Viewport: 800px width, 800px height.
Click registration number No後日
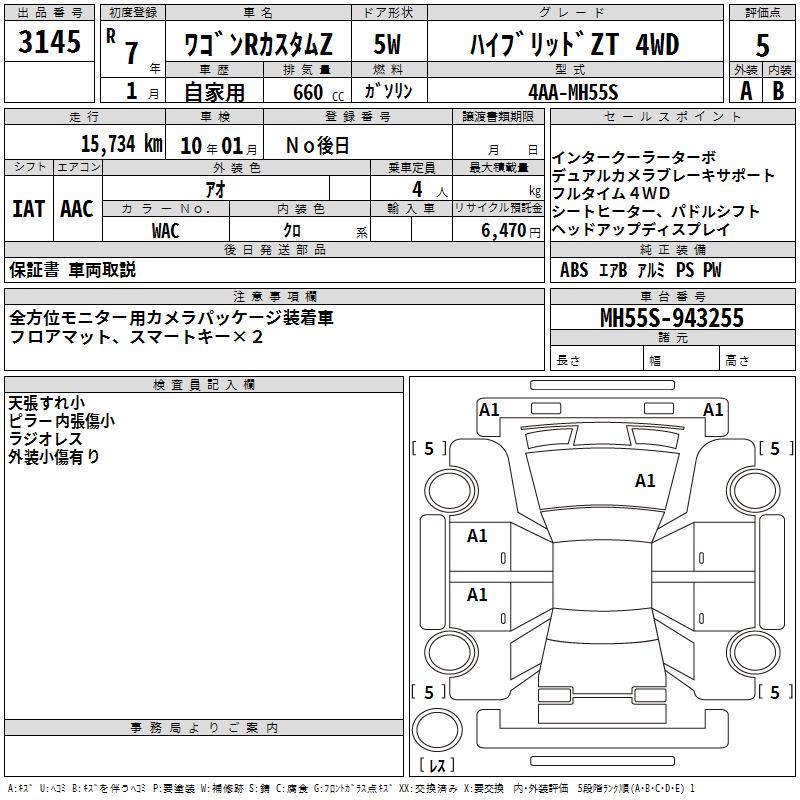click(317, 146)
